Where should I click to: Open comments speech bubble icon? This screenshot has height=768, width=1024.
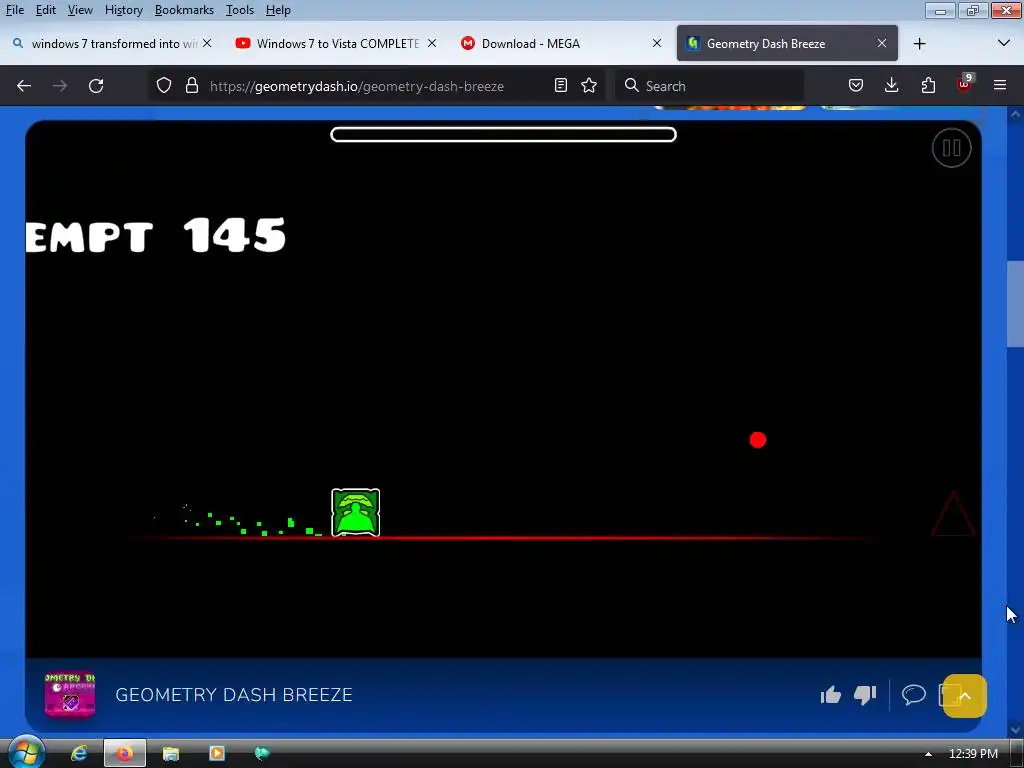914,694
